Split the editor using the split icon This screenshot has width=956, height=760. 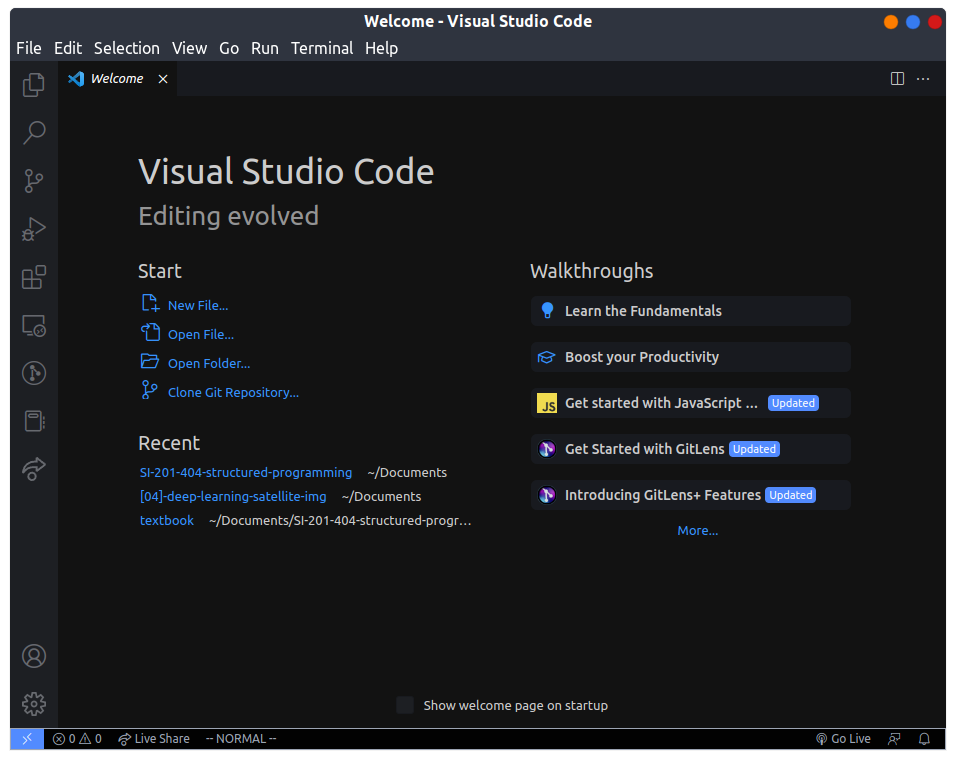pyautogui.click(x=897, y=79)
